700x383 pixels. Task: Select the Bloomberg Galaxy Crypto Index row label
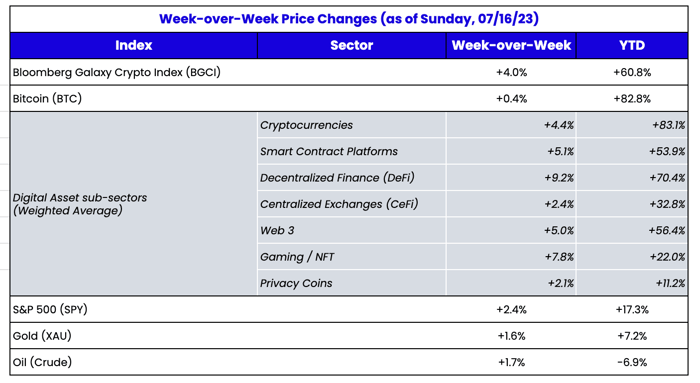click(117, 72)
